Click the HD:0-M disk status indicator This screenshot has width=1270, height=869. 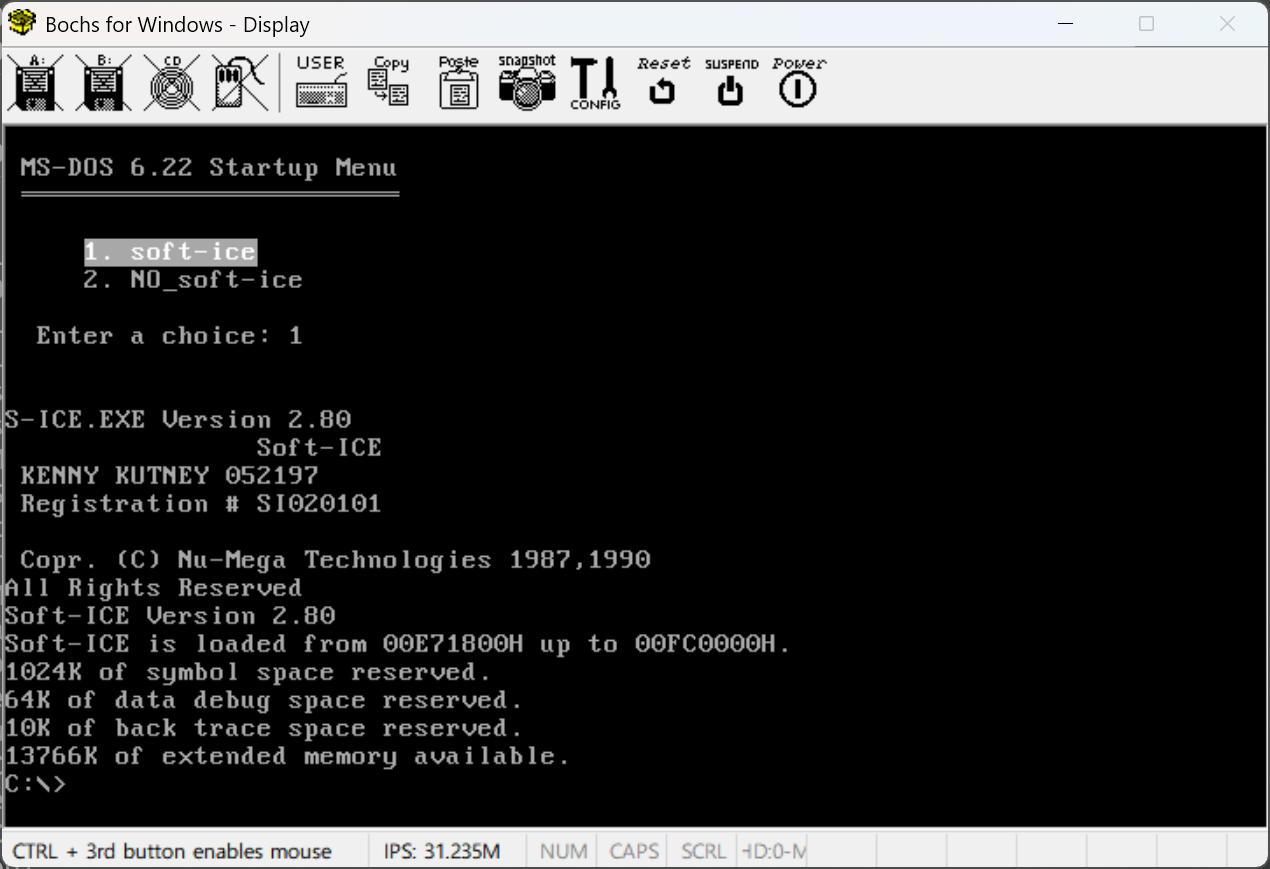click(773, 851)
